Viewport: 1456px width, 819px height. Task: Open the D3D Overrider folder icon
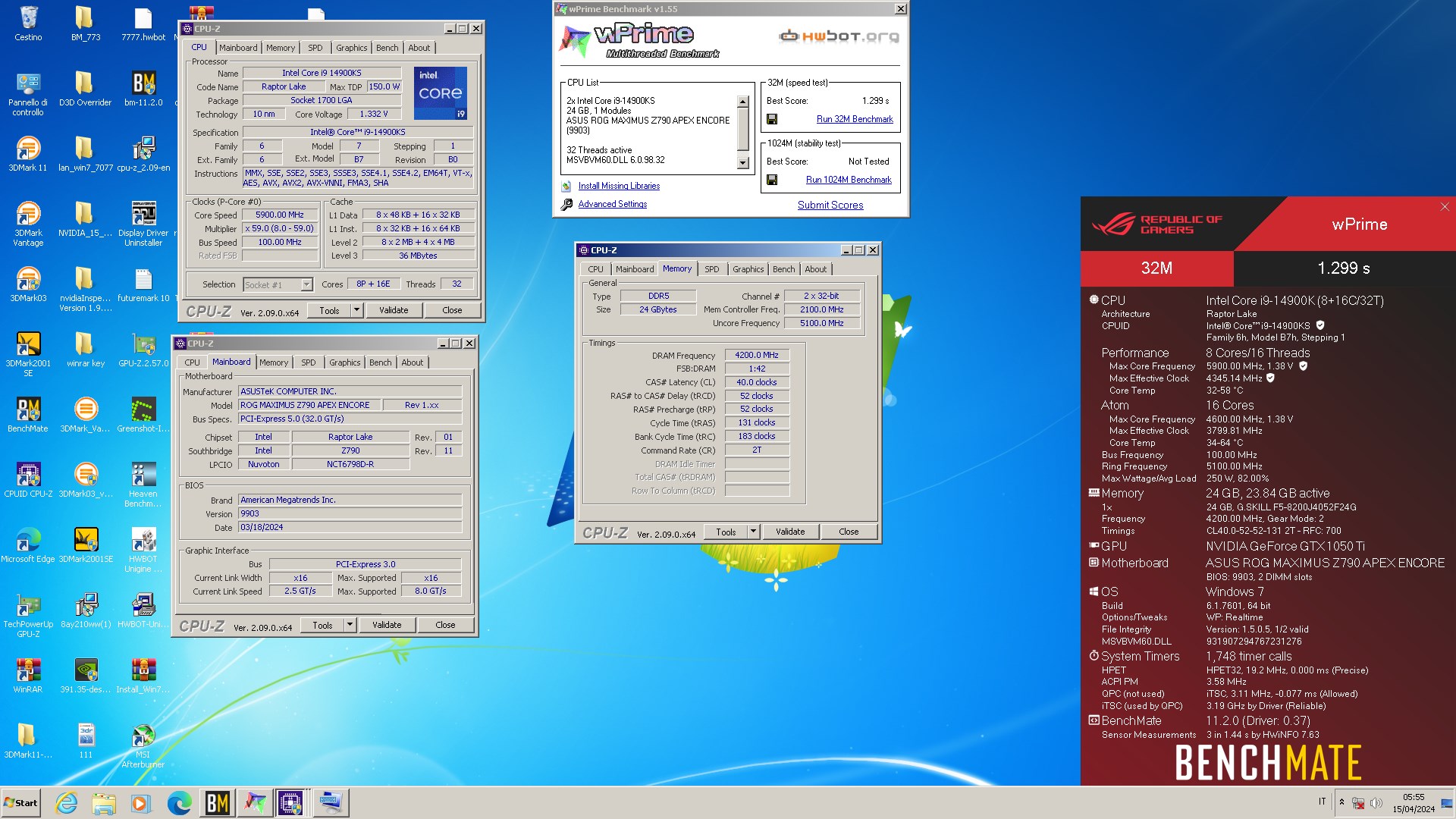(85, 89)
